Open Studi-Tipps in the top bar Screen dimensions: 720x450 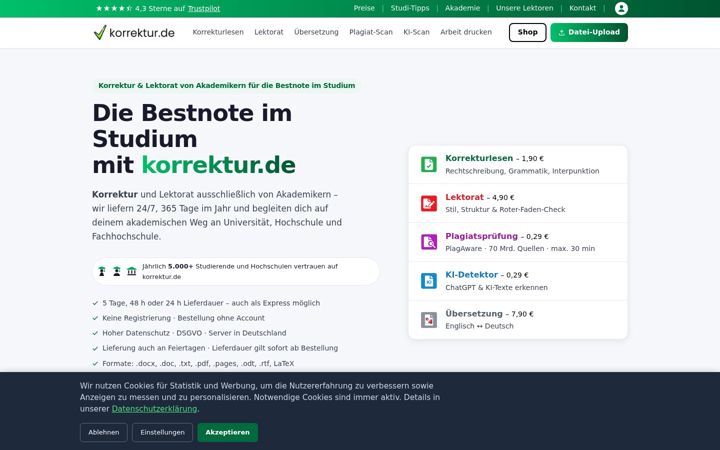(x=410, y=8)
